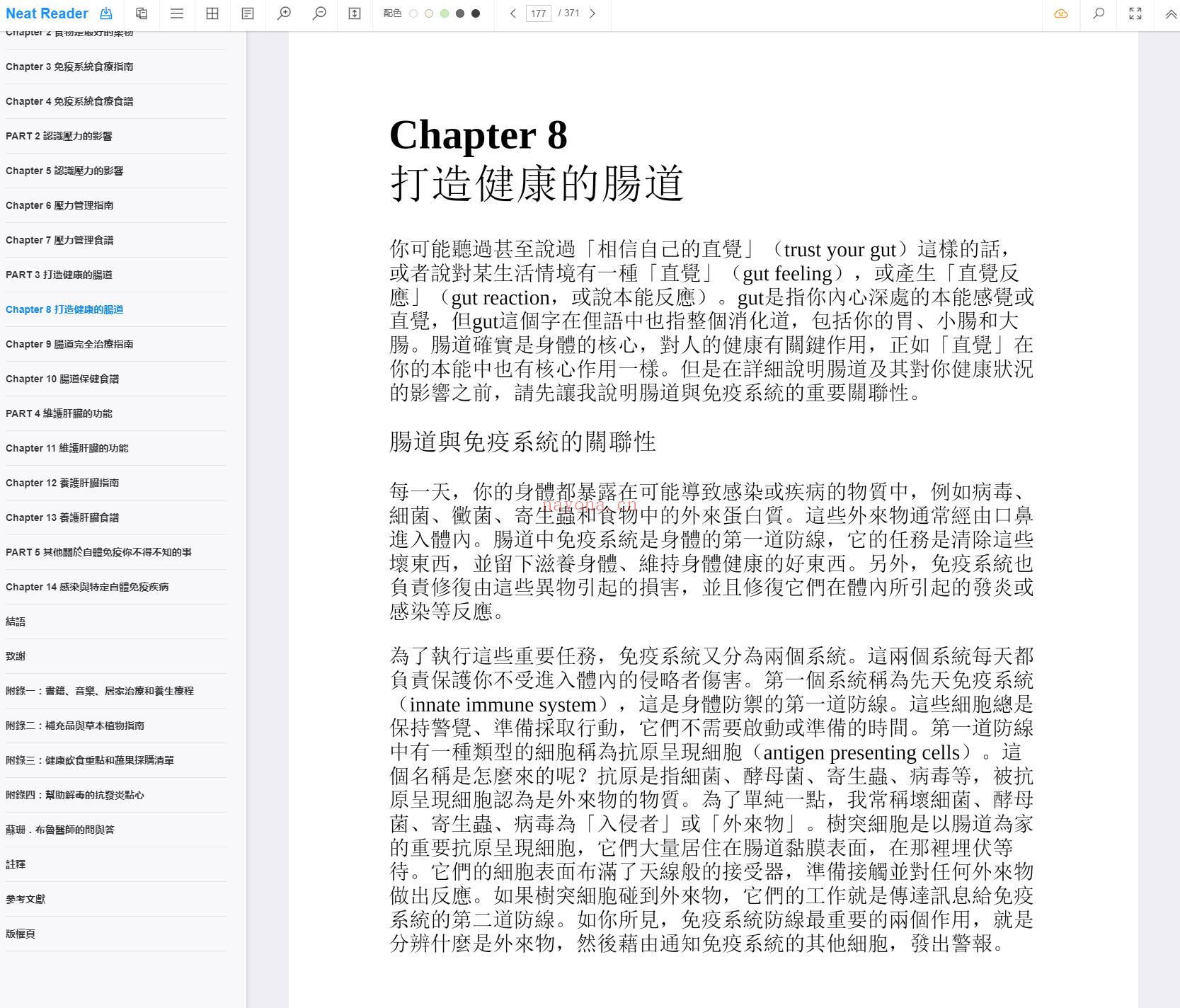The height and width of the screenshot is (1008, 1180).
Task: Click the cloud sync icon
Action: (x=1061, y=13)
